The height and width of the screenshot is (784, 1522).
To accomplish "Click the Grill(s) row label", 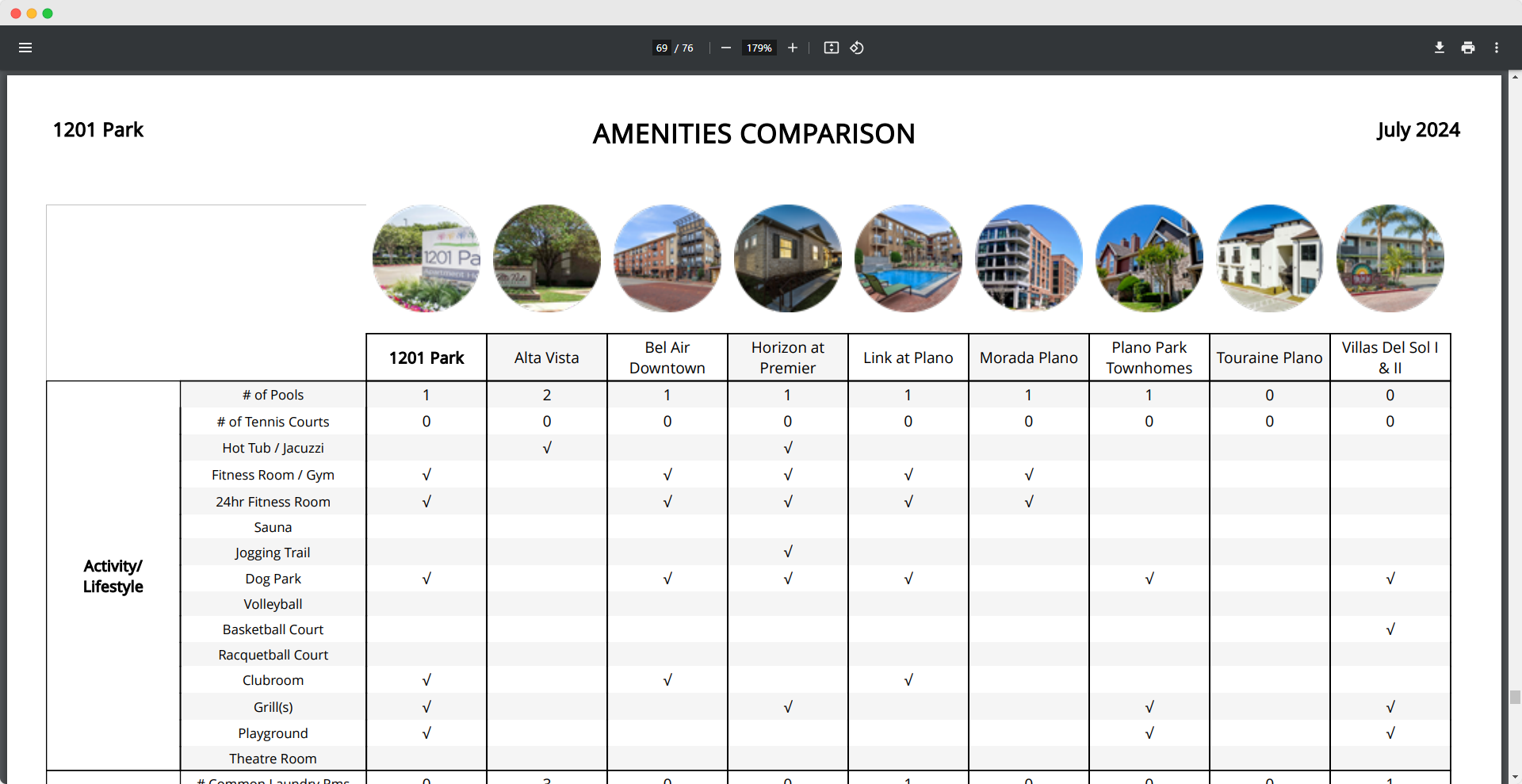I will tap(273, 707).
